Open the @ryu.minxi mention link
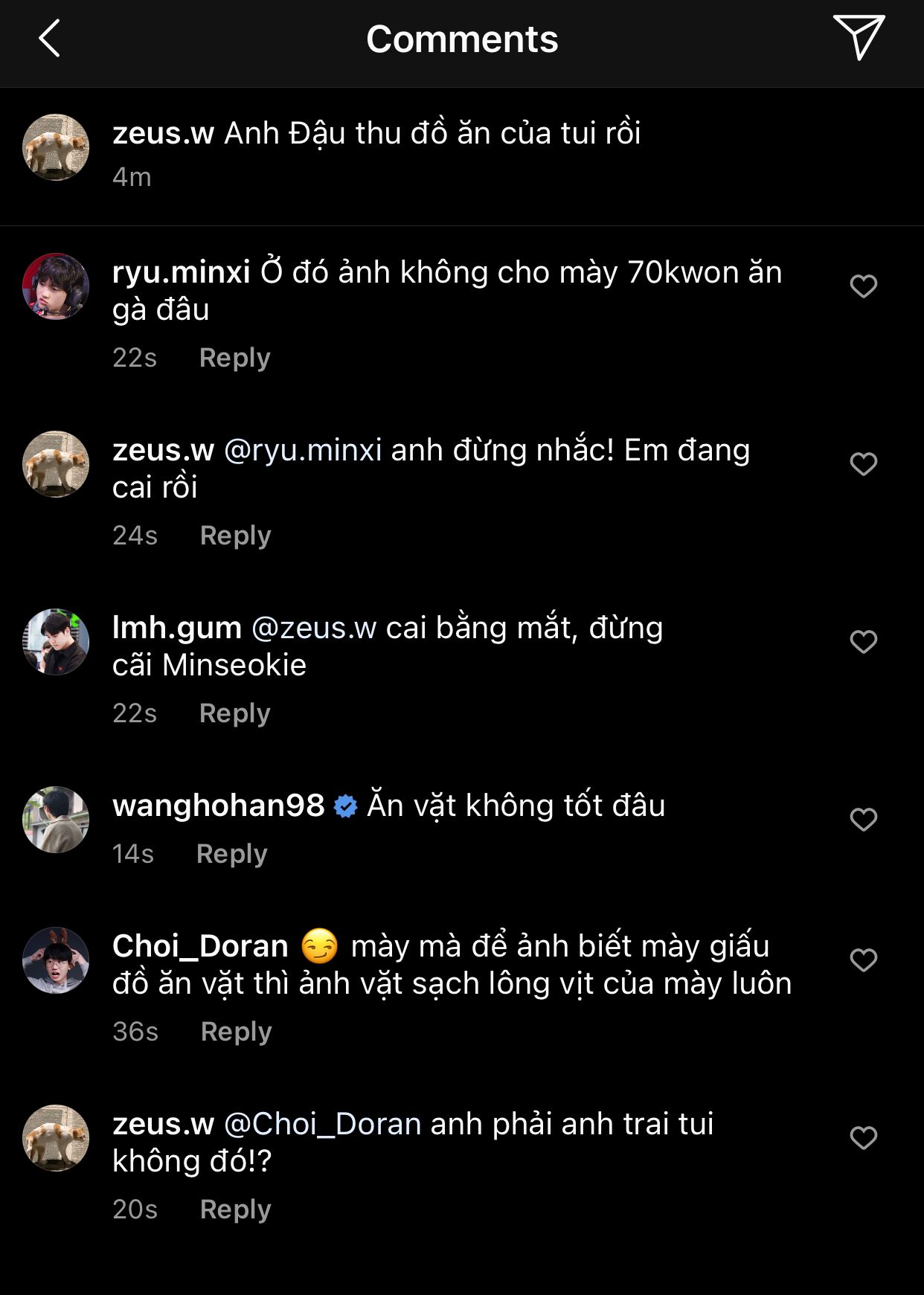This screenshot has width=924, height=1295. click(x=303, y=450)
